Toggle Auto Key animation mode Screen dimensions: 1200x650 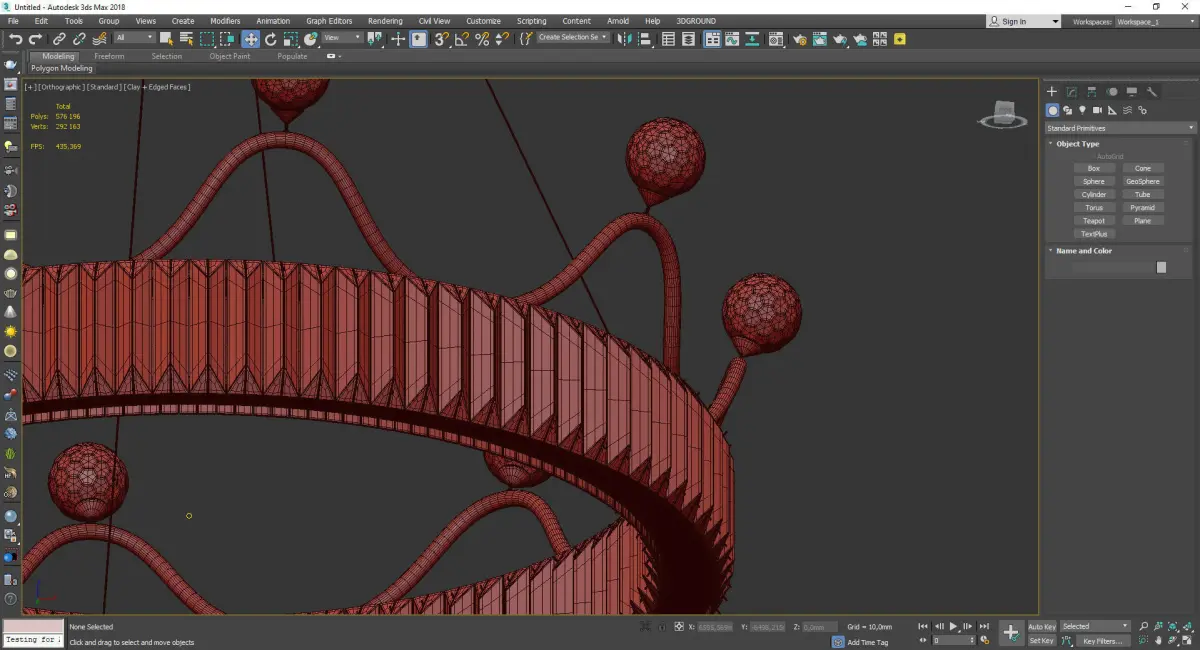tap(1041, 627)
